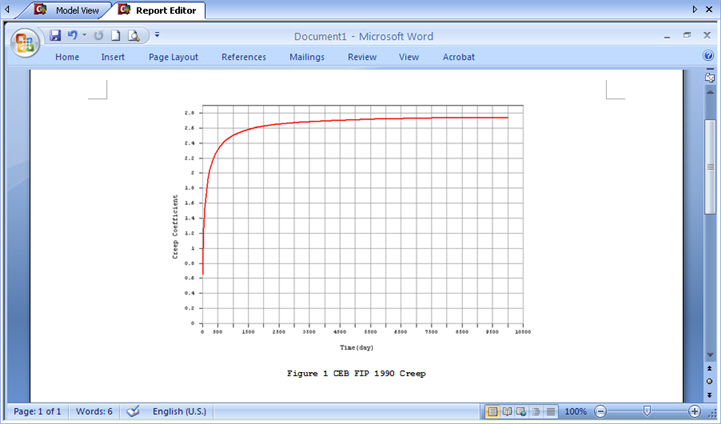Click the proofing errors status icon
The width and height of the screenshot is (721, 424).
click(132, 411)
